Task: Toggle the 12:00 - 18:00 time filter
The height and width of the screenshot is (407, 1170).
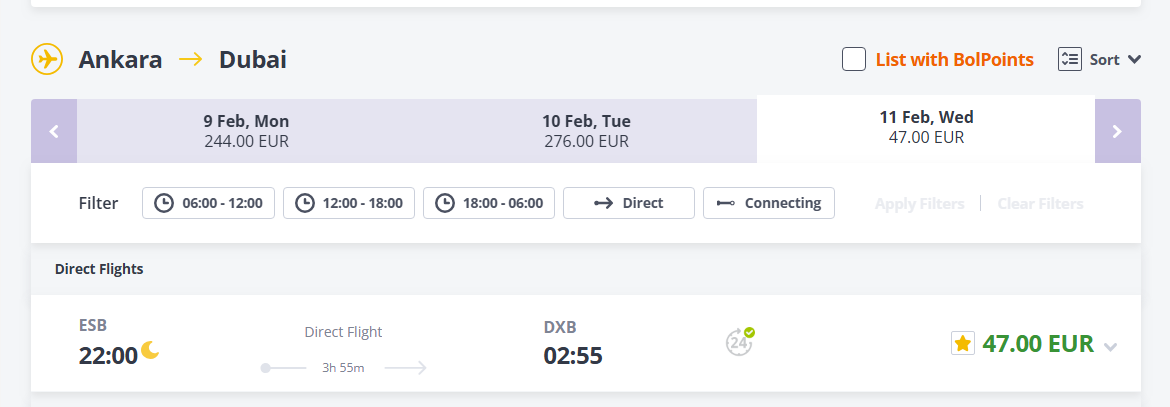Action: point(348,203)
